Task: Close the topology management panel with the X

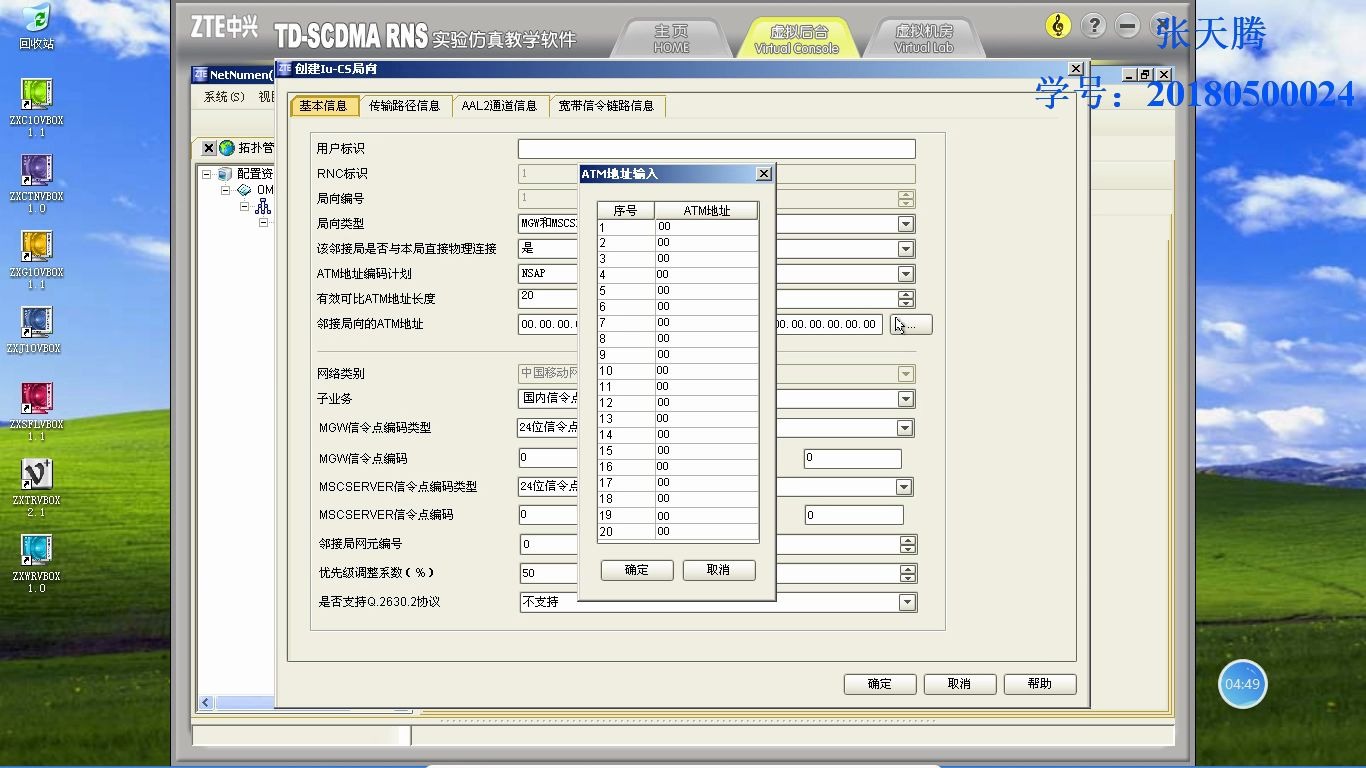Action: pyautogui.click(x=209, y=148)
